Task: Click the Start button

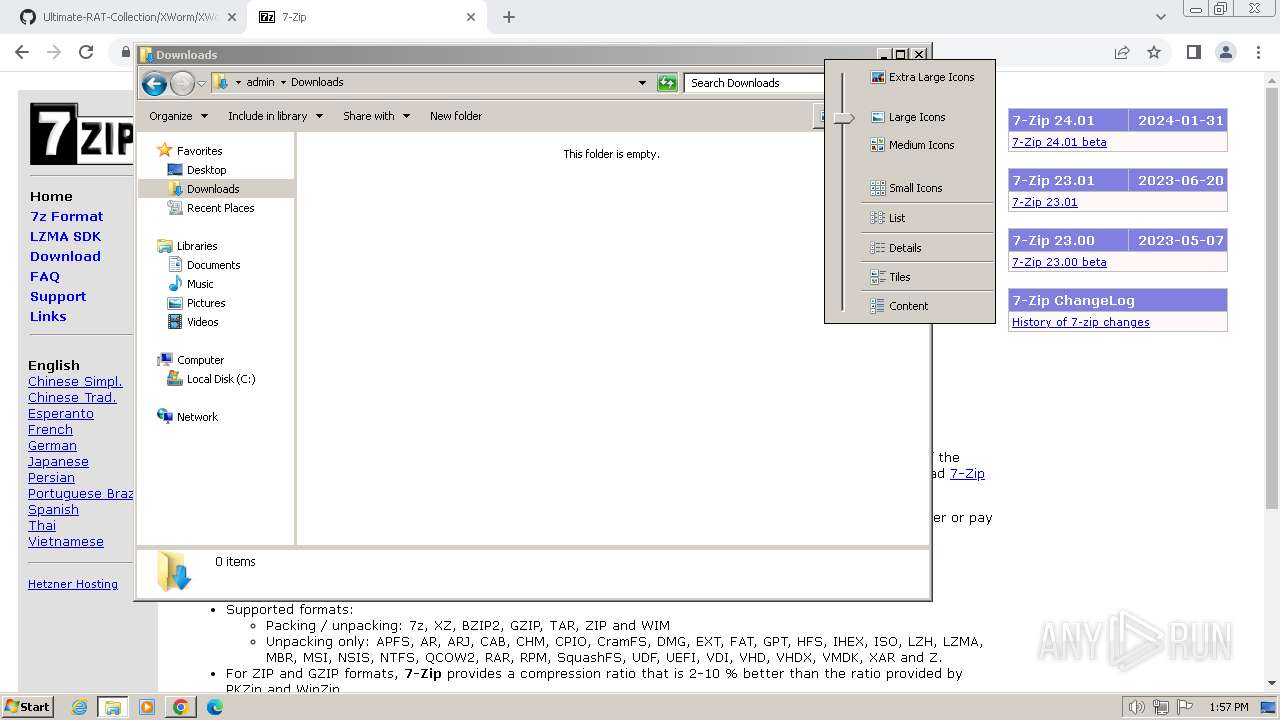Action: 27,707
